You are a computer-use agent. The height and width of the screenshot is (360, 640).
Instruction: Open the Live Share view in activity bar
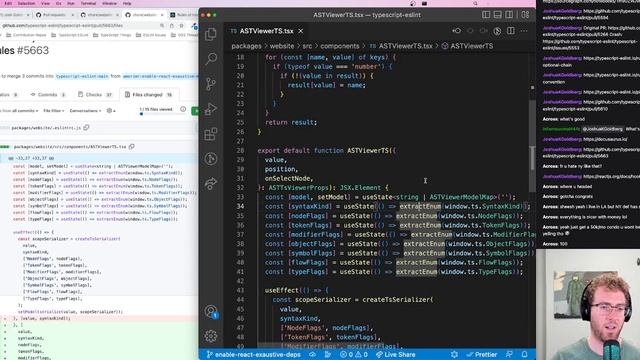tap(211, 184)
